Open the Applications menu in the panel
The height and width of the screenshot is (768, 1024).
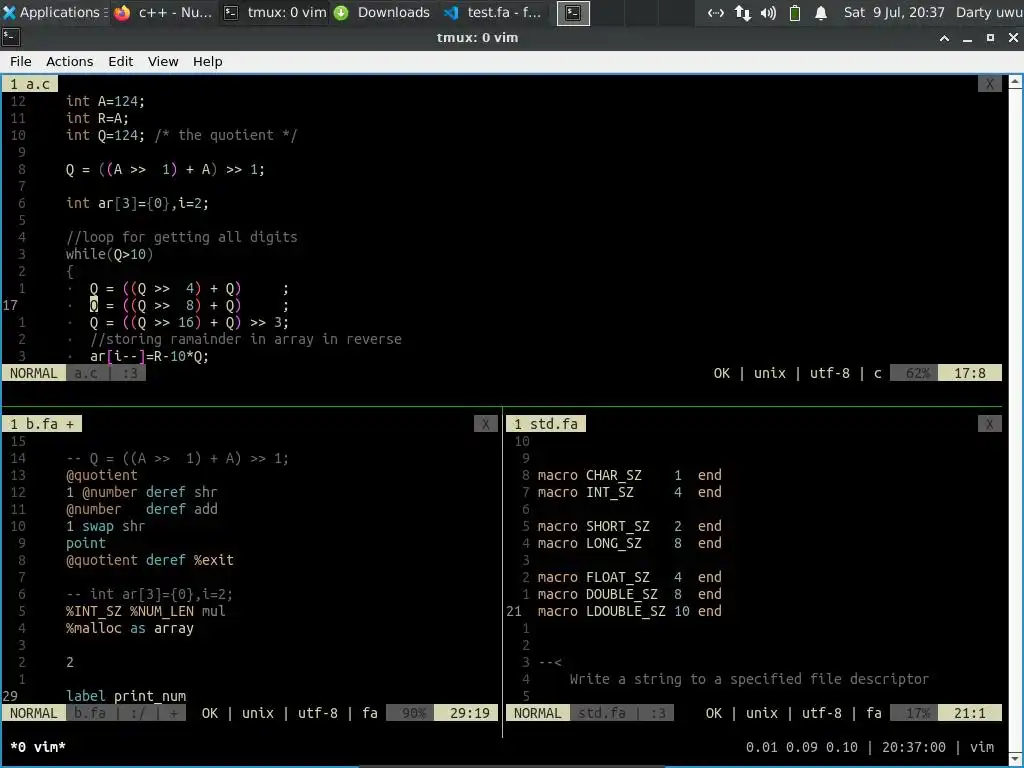click(52, 12)
